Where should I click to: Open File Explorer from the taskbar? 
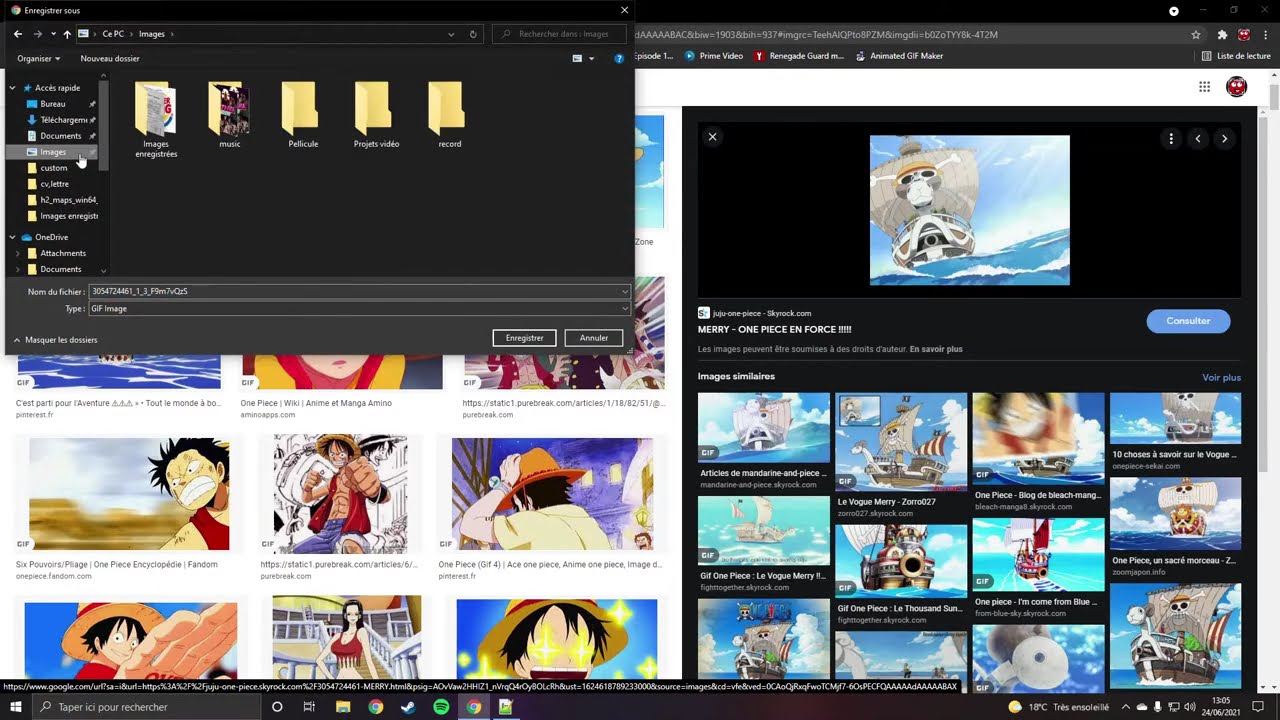tap(343, 707)
